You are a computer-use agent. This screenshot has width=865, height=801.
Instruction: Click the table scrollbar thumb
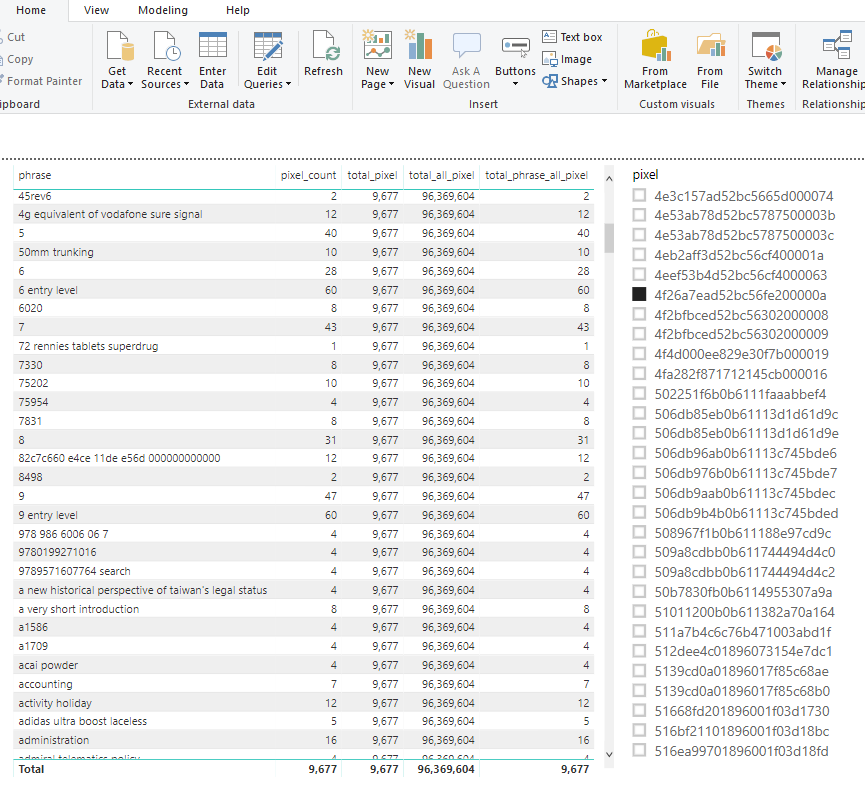[x=609, y=238]
